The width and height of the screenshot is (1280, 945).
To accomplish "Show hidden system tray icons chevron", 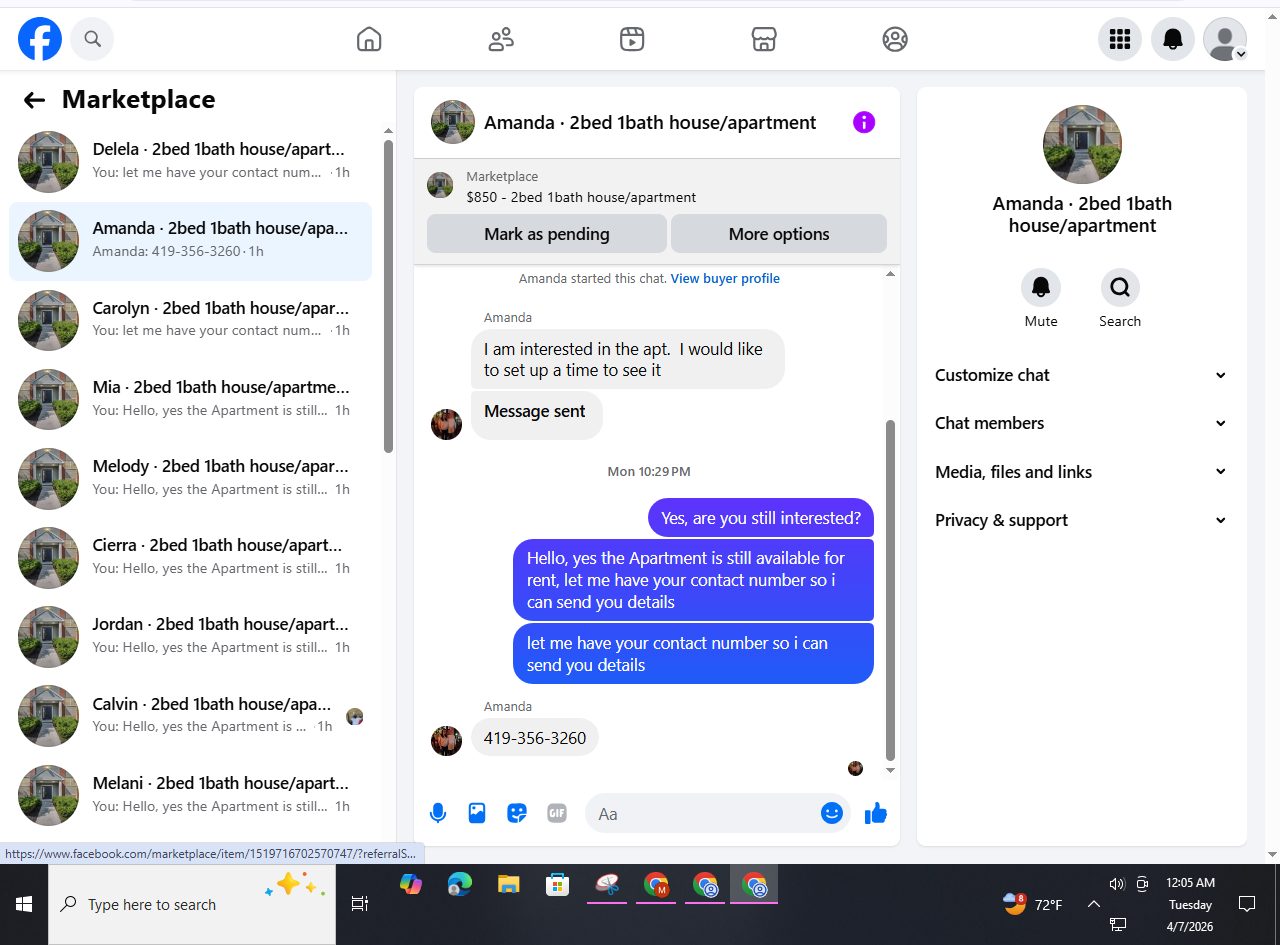I will 1093,904.
